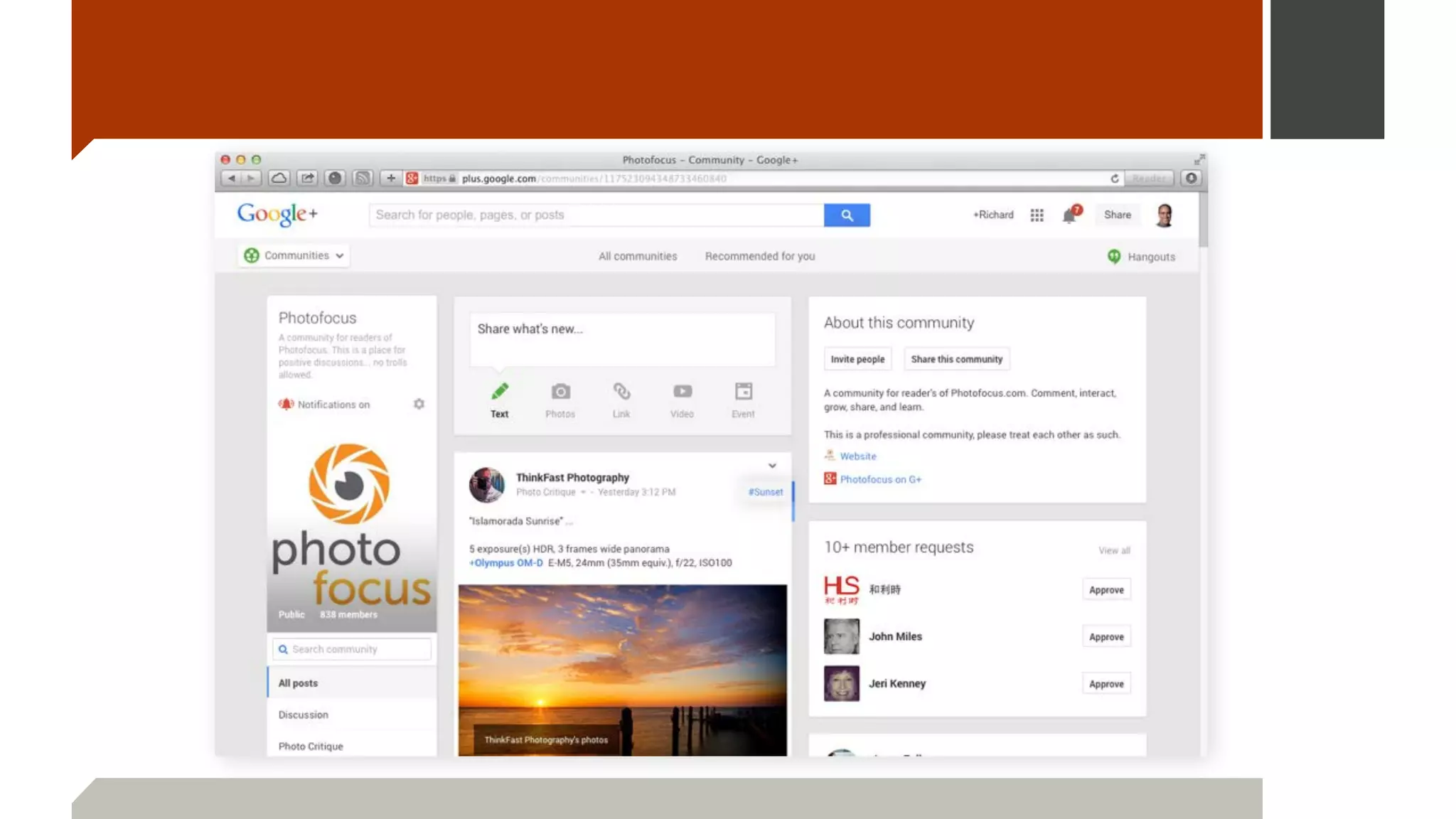This screenshot has width=1456, height=819.
Task: Click the Video post icon
Action: coord(682,392)
